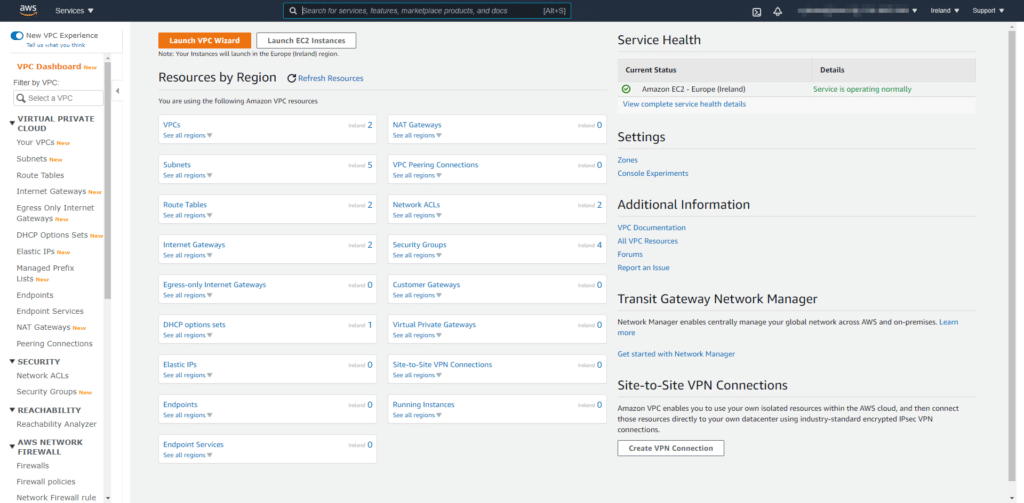
Task: Open Your VPCs in the sidebar
Action: (x=35, y=142)
